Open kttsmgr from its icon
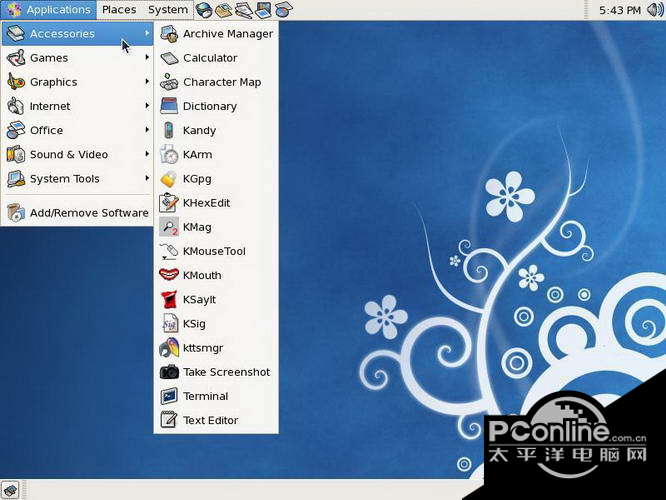The image size is (666, 500). (169, 348)
